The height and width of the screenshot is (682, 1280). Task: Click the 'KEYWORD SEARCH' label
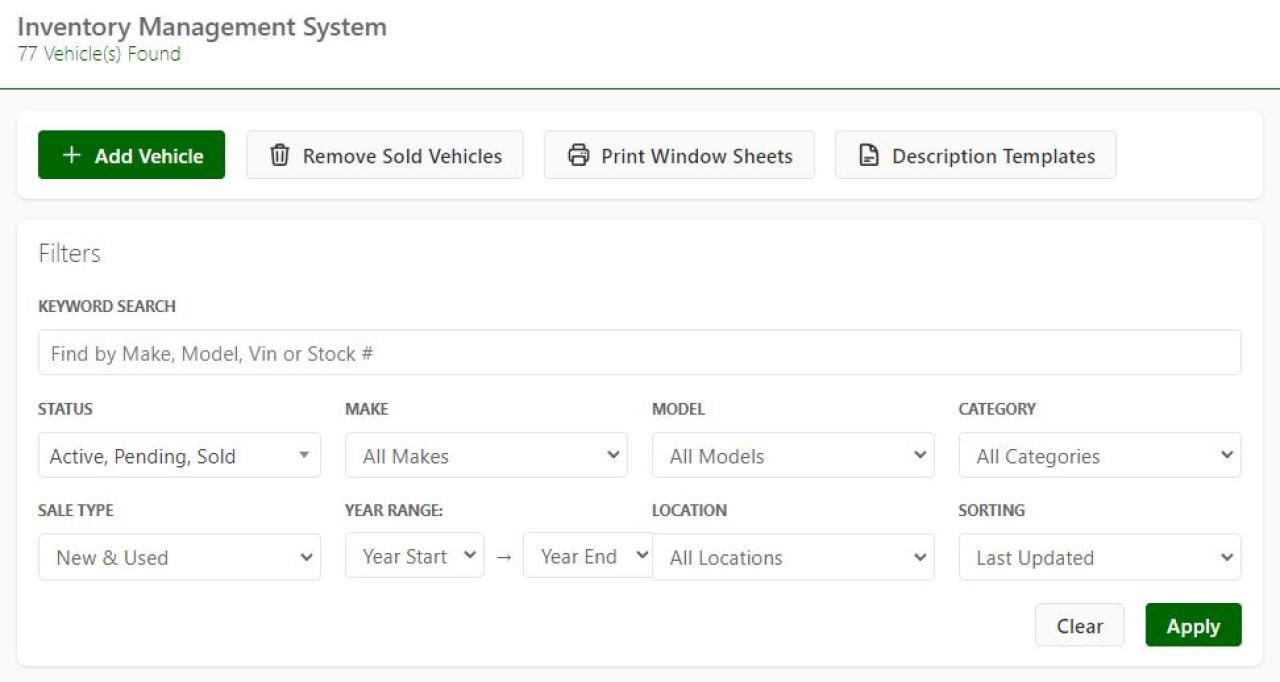tap(107, 306)
